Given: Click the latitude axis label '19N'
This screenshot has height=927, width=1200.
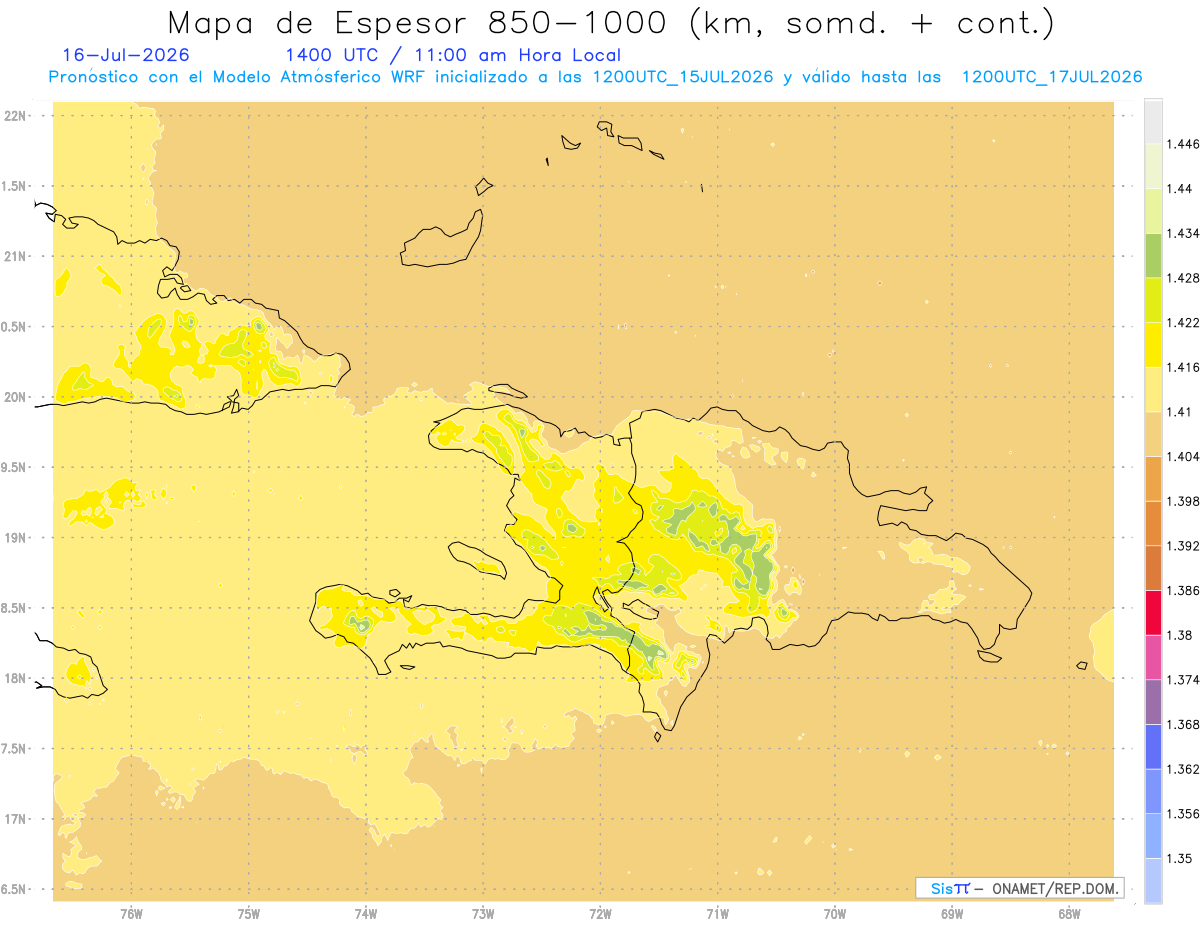Looking at the screenshot, I should tap(16, 537).
